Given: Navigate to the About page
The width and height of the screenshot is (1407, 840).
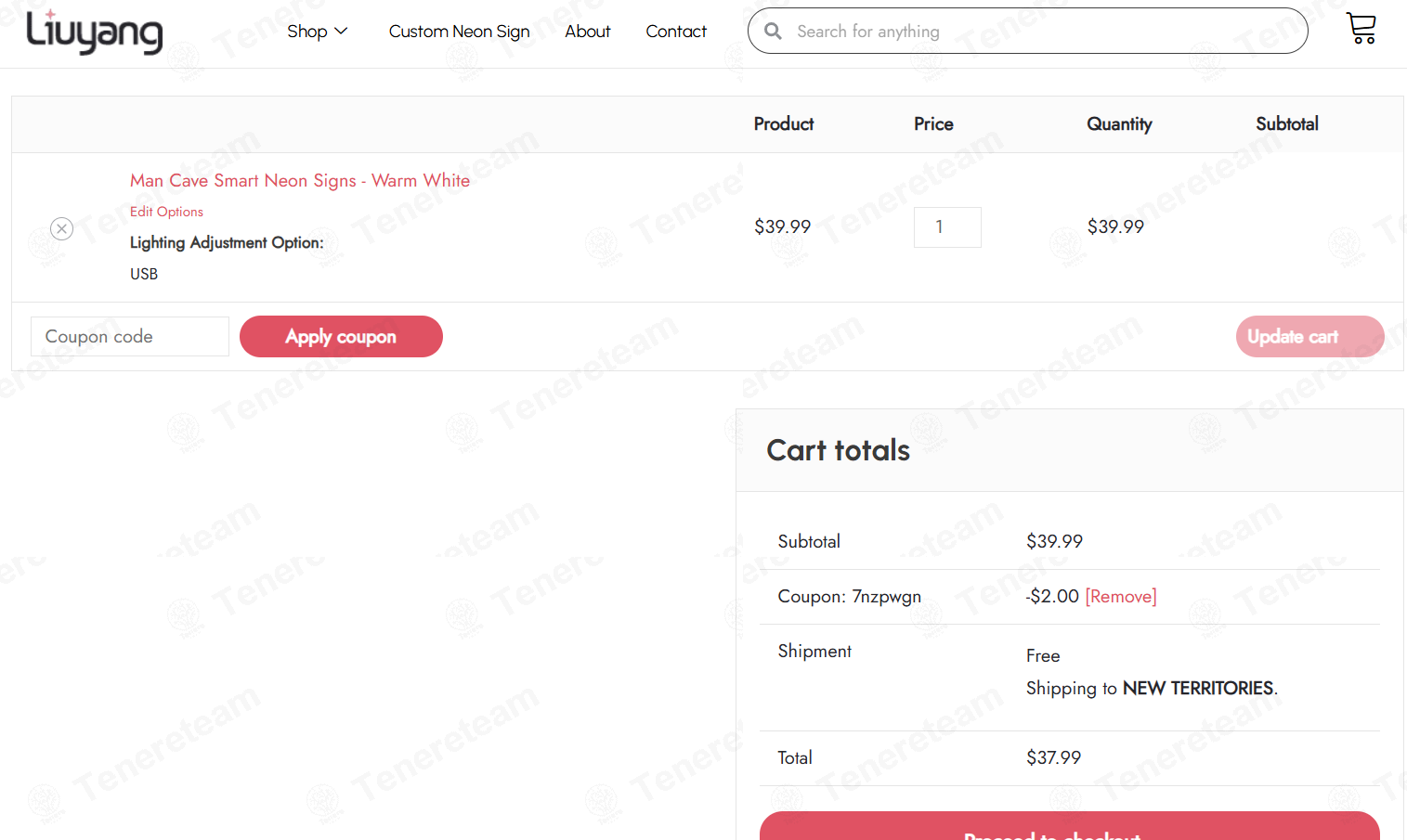Looking at the screenshot, I should 588,32.
